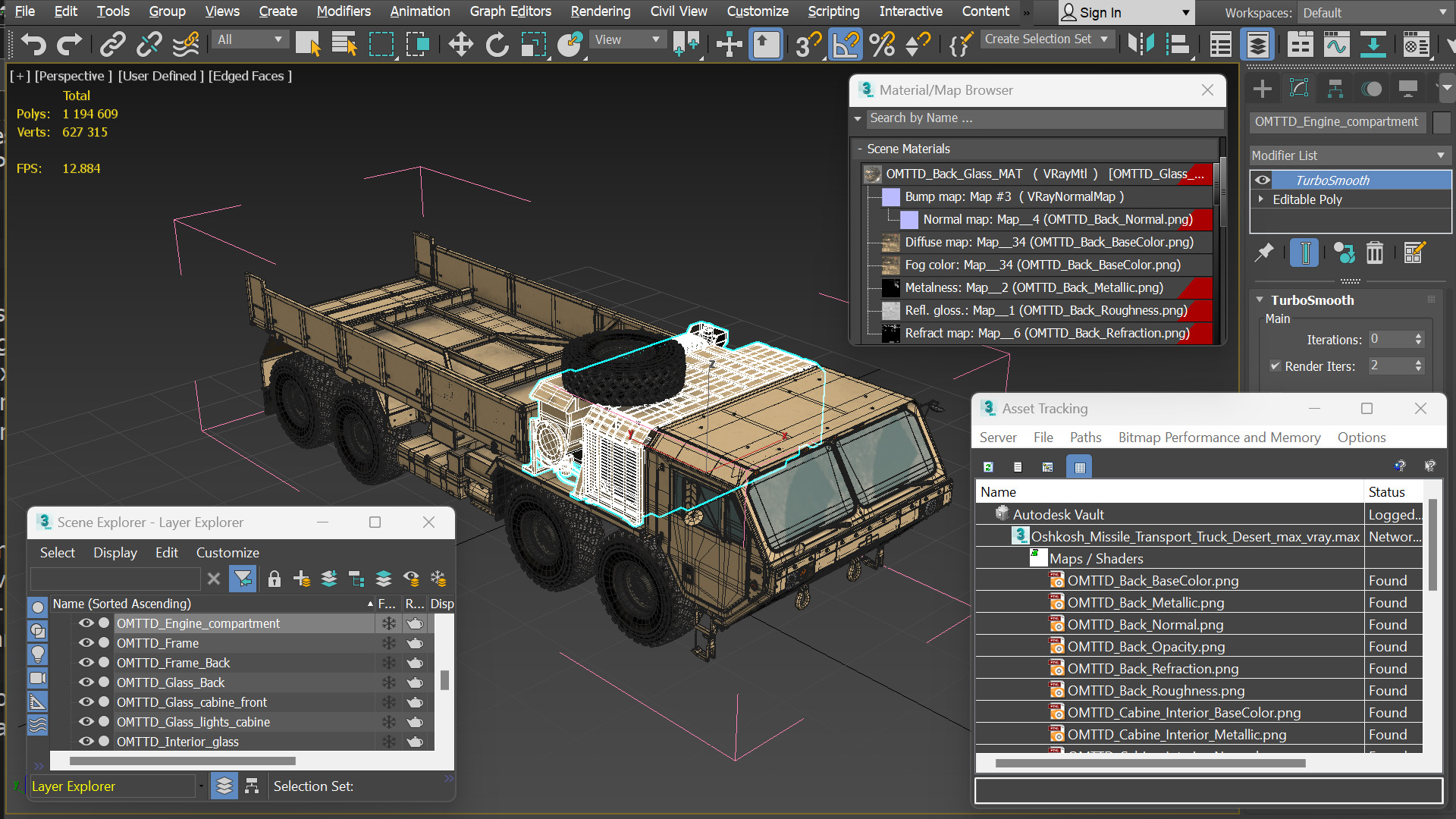The width and height of the screenshot is (1456, 819).
Task: Open the All selection filter dropdown
Action: (x=250, y=39)
